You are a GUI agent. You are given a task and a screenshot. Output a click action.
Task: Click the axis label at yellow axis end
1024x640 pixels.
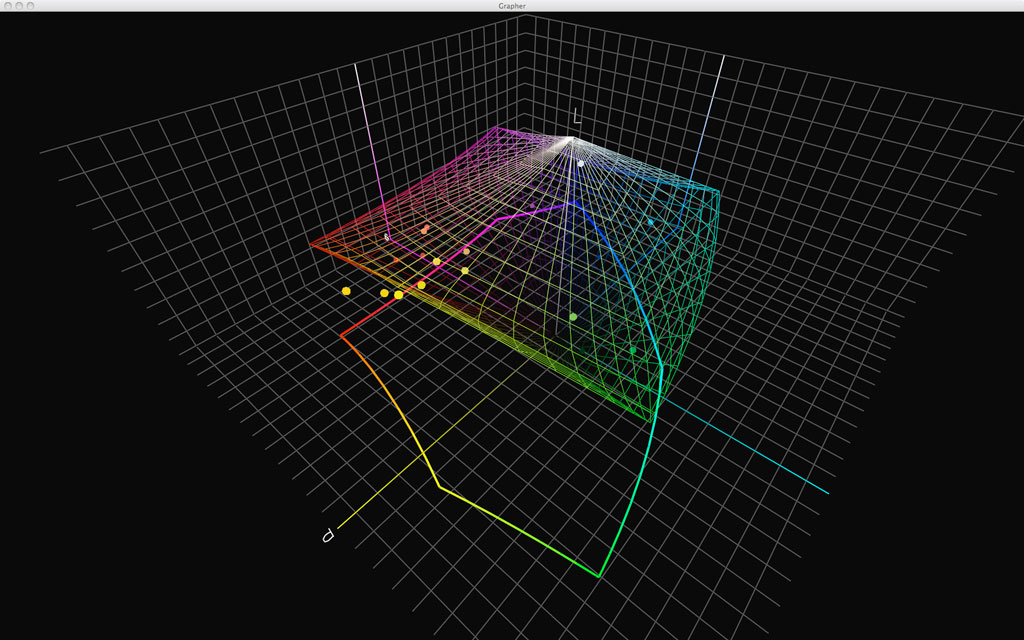(x=328, y=536)
